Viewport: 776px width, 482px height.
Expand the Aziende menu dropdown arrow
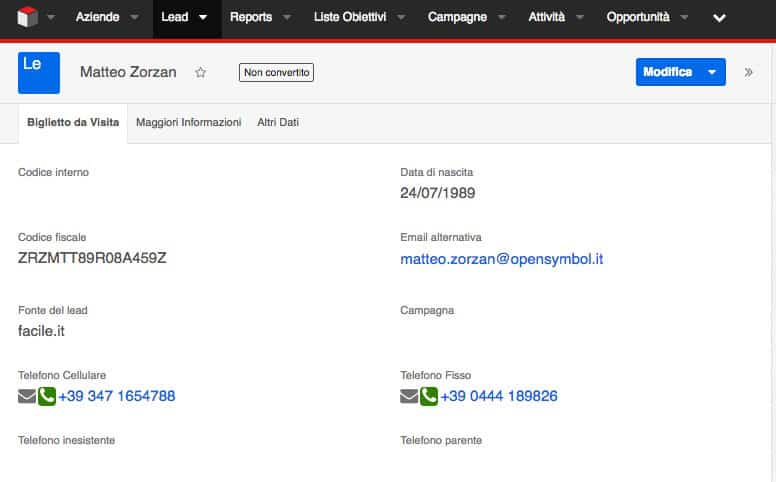click(134, 18)
